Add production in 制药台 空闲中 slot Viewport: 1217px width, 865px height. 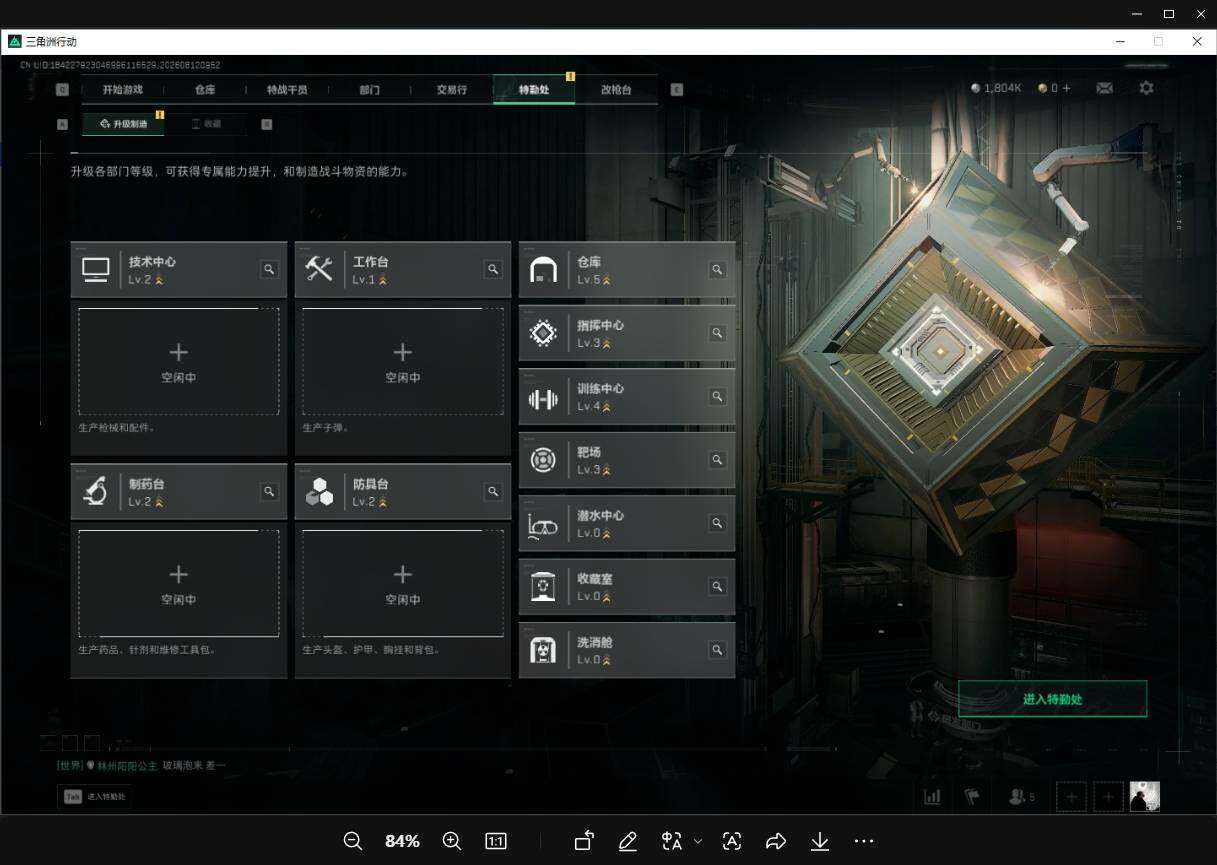(x=179, y=583)
